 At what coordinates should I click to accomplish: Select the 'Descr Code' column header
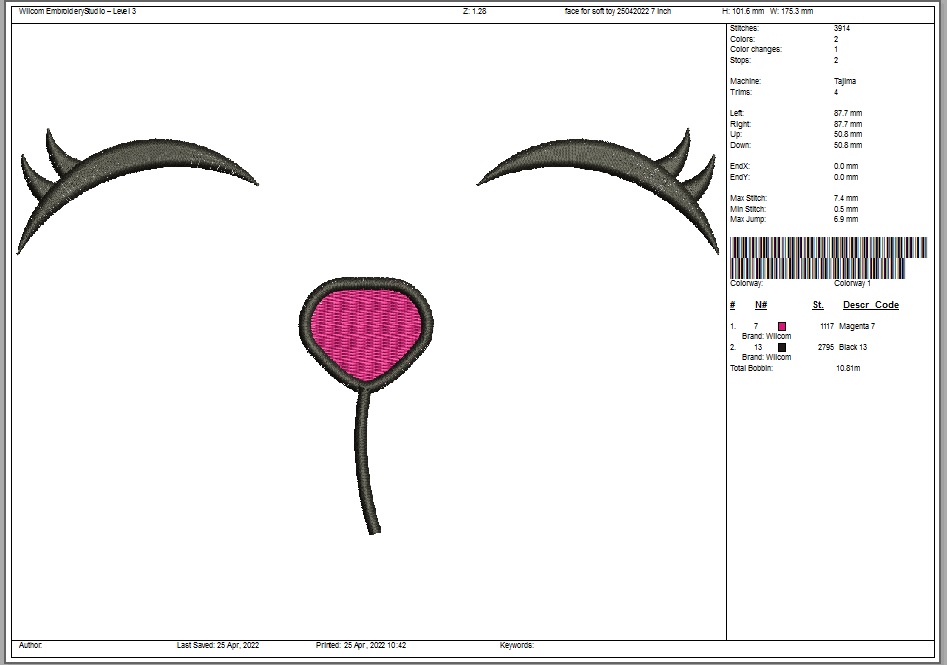(x=870, y=305)
